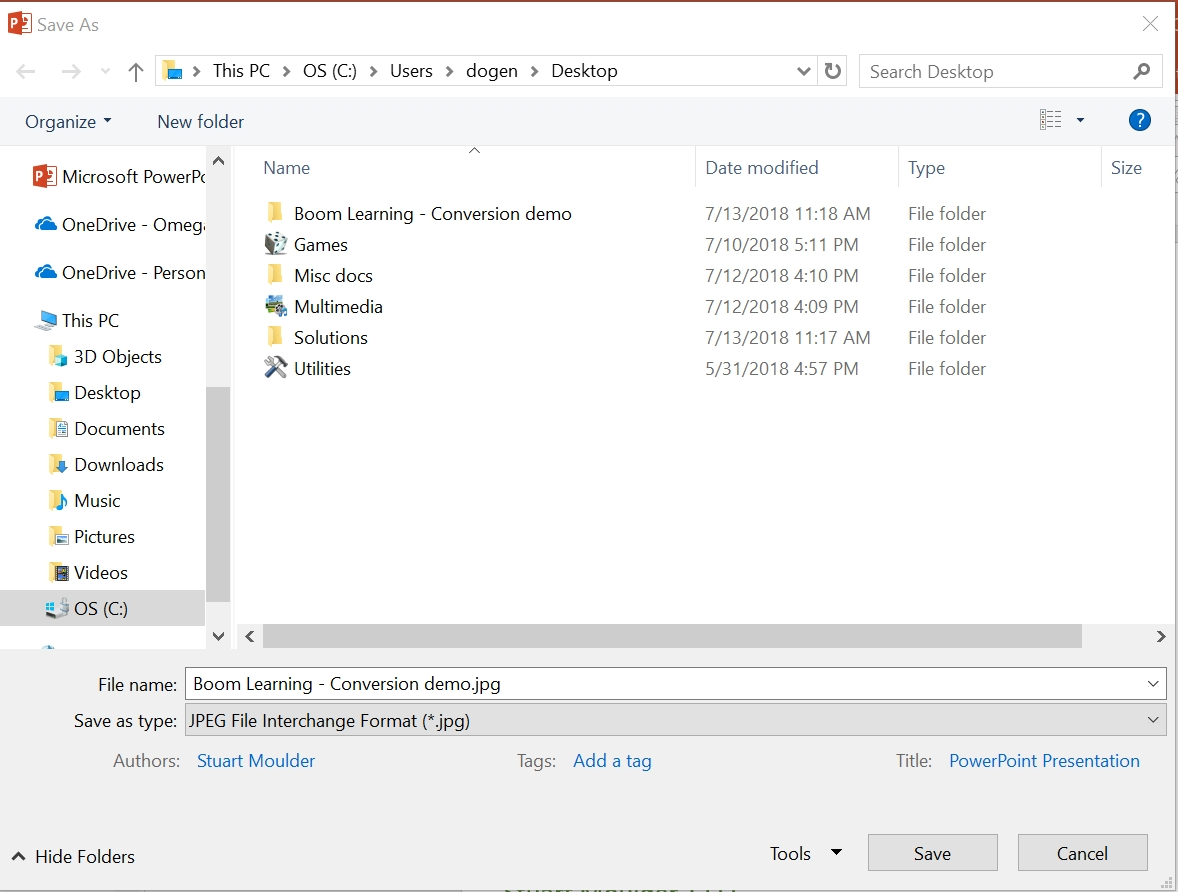1178x892 pixels.
Task: Click the Refresh button in address bar
Action: pos(832,71)
